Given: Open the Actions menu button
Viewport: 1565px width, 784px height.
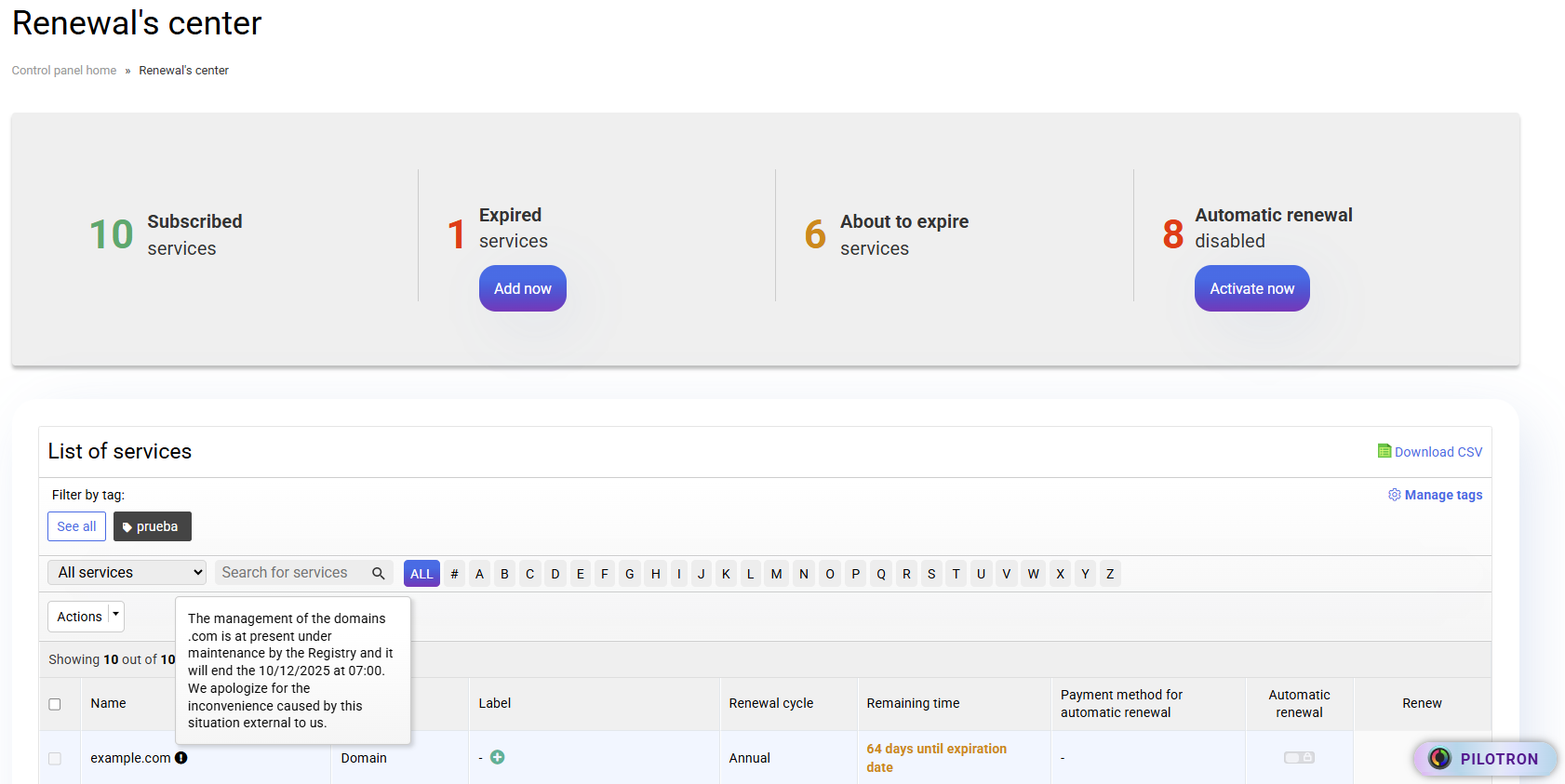Looking at the screenshot, I should (79, 617).
